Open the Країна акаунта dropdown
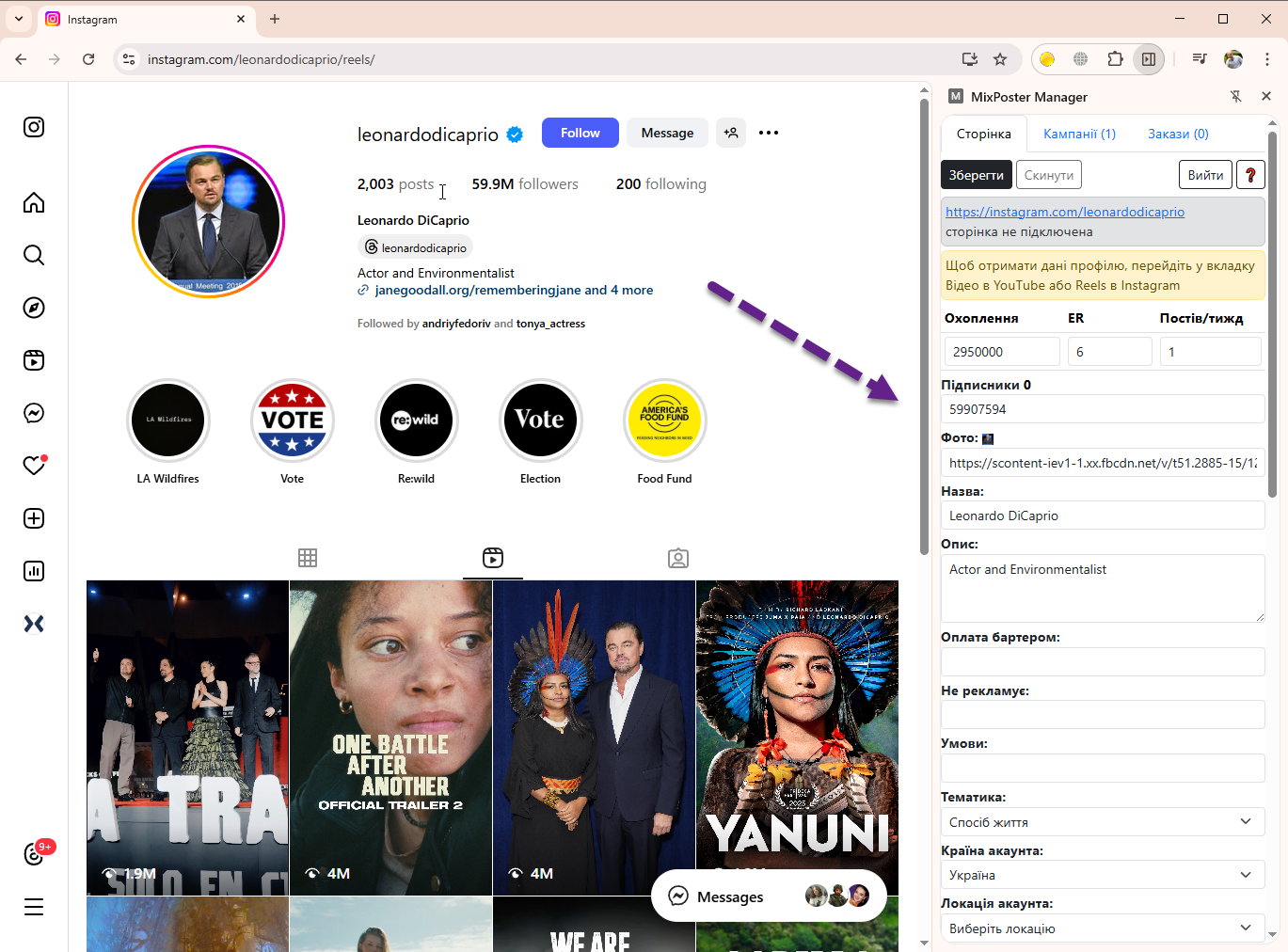The width and height of the screenshot is (1288, 952). click(1102, 875)
